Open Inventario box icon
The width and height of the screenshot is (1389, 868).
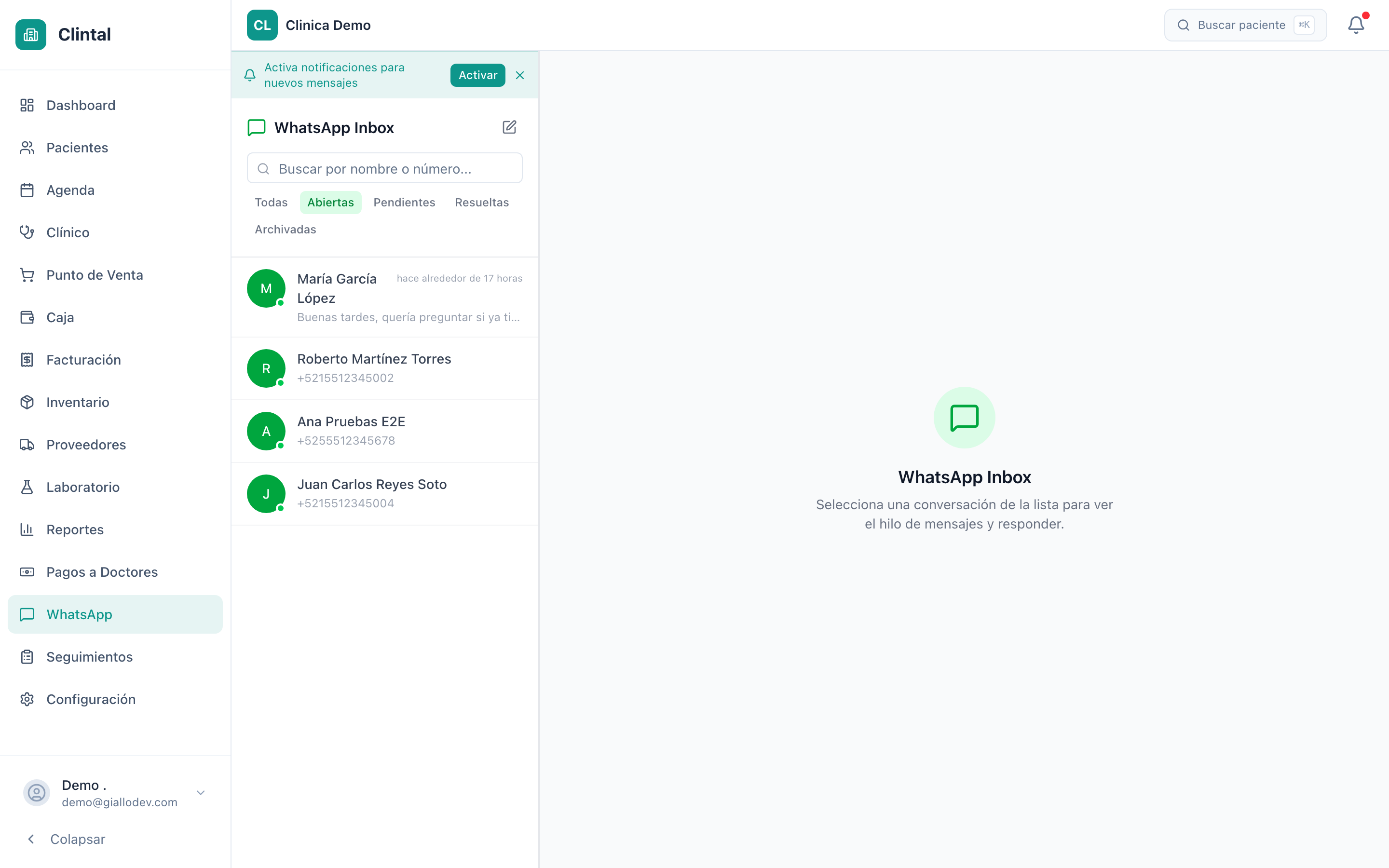click(27, 403)
